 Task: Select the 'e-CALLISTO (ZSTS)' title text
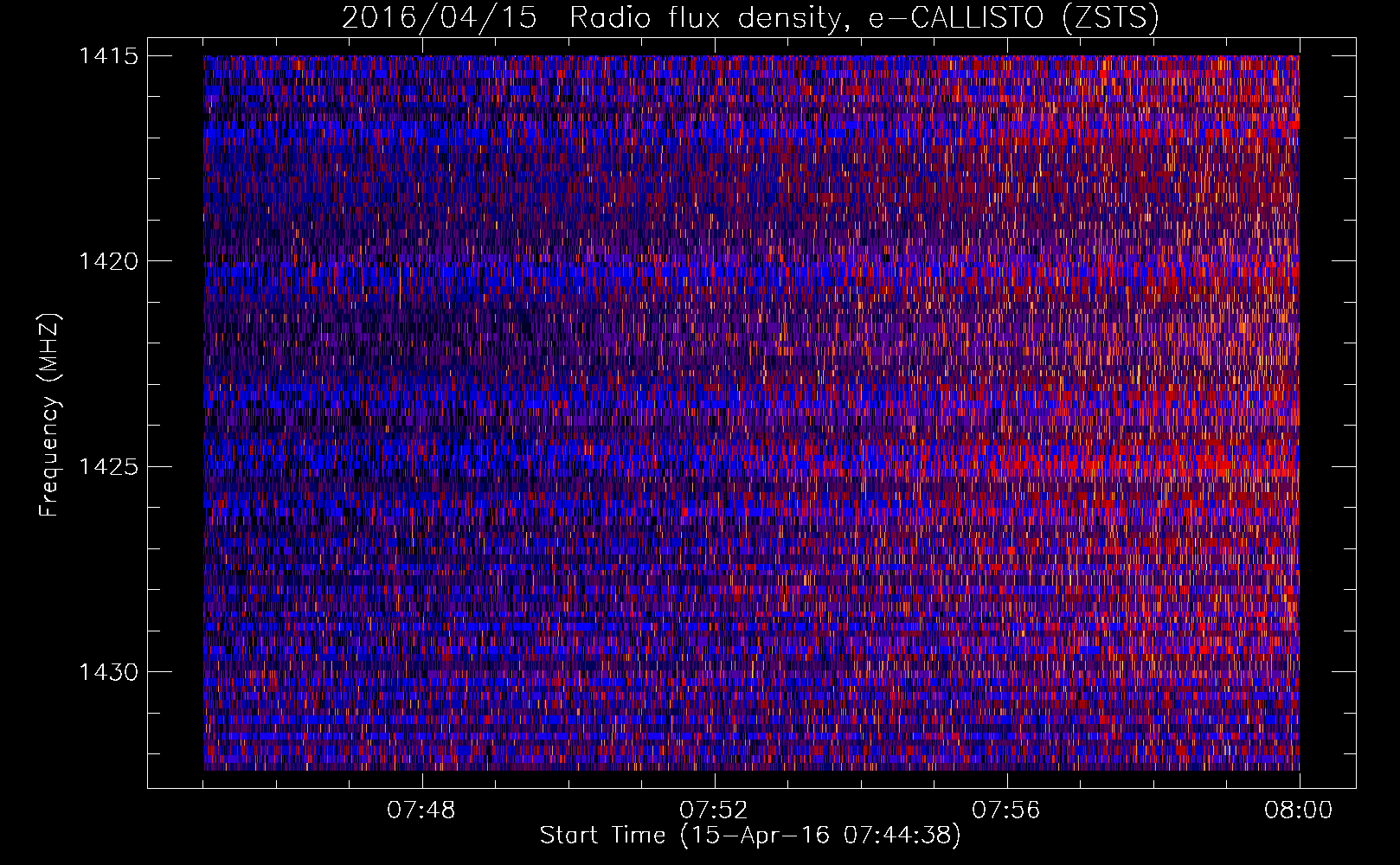click(x=1014, y=18)
